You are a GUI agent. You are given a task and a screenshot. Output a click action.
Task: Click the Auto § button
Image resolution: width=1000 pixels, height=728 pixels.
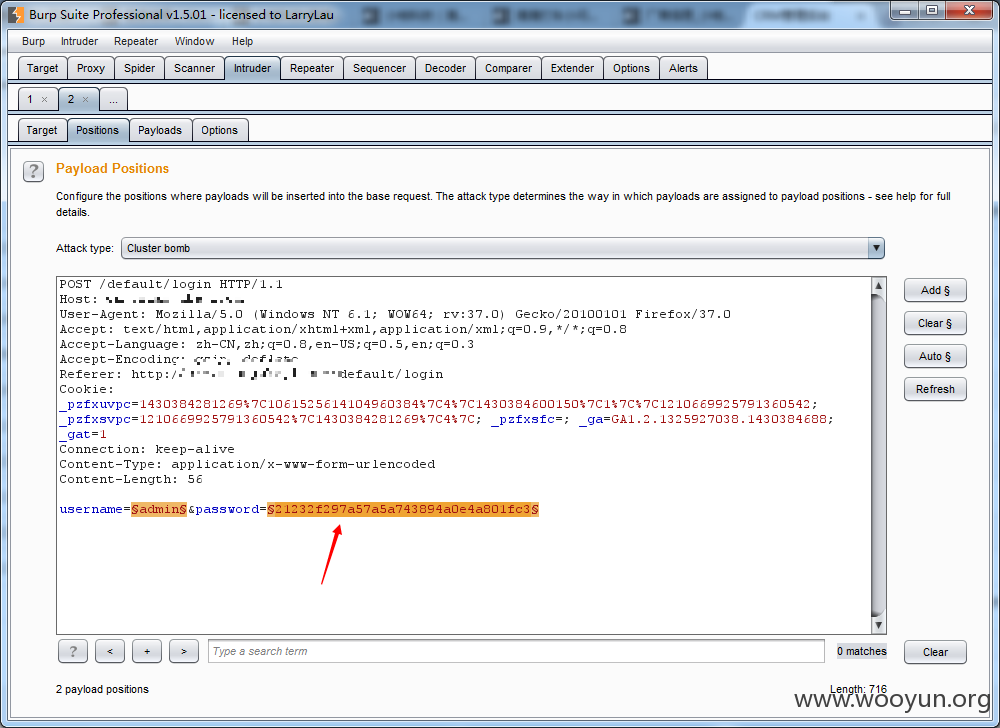(x=935, y=356)
